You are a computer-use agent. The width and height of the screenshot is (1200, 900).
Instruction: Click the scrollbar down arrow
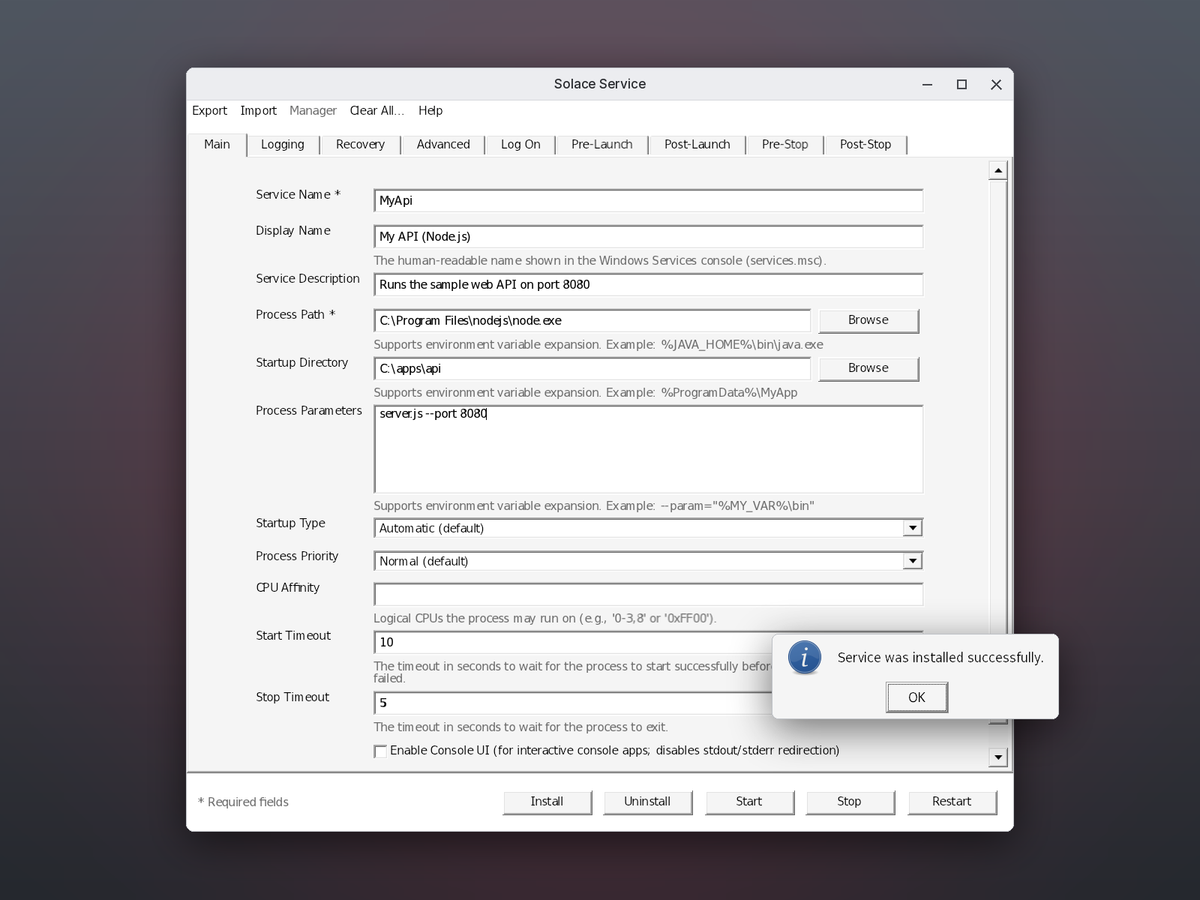click(x=997, y=758)
